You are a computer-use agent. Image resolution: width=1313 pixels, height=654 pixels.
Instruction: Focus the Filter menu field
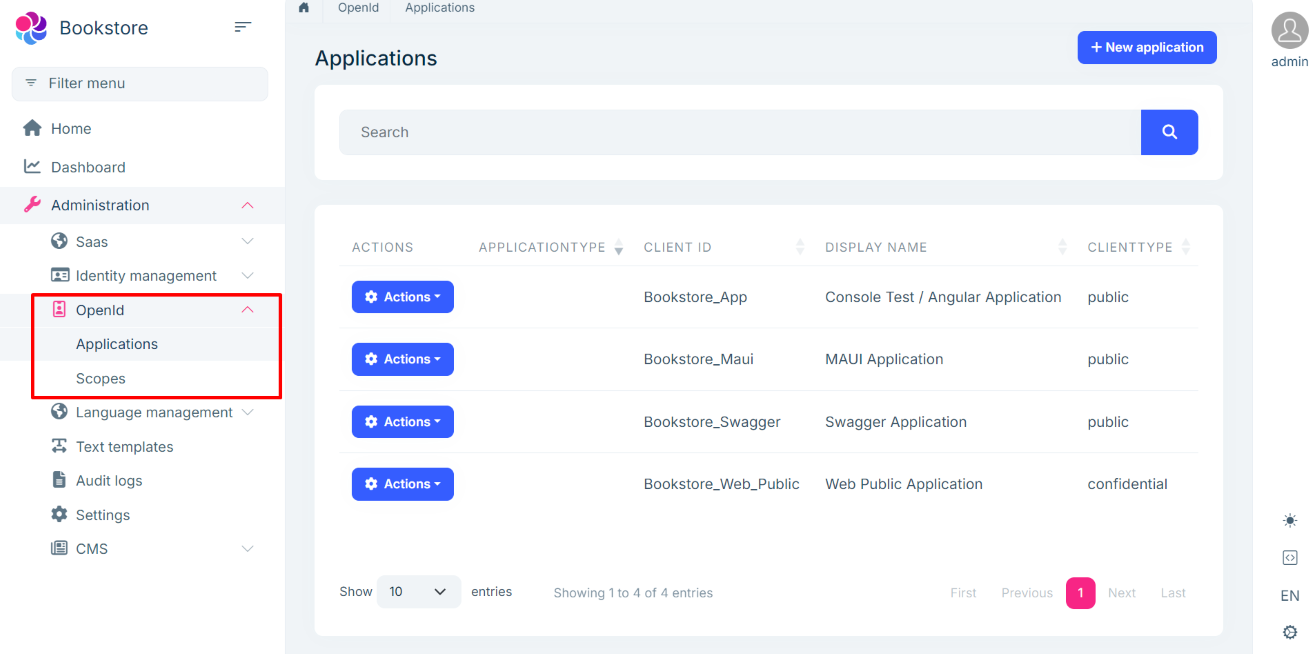click(x=140, y=84)
